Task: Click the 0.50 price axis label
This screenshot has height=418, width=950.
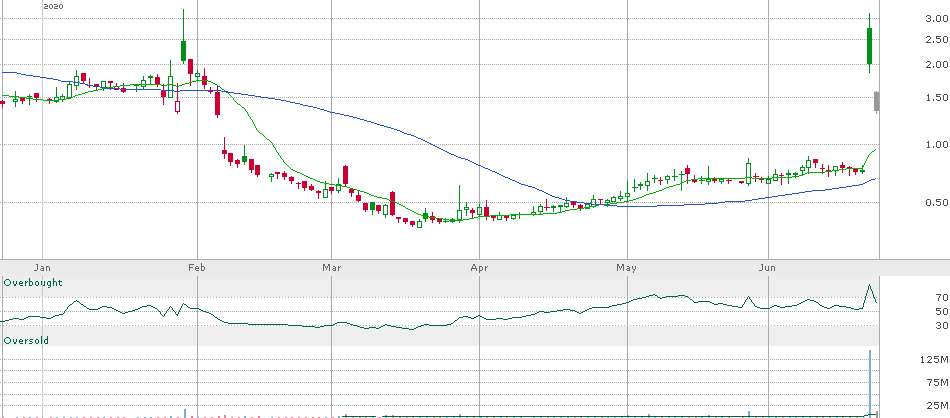Action: tap(937, 202)
